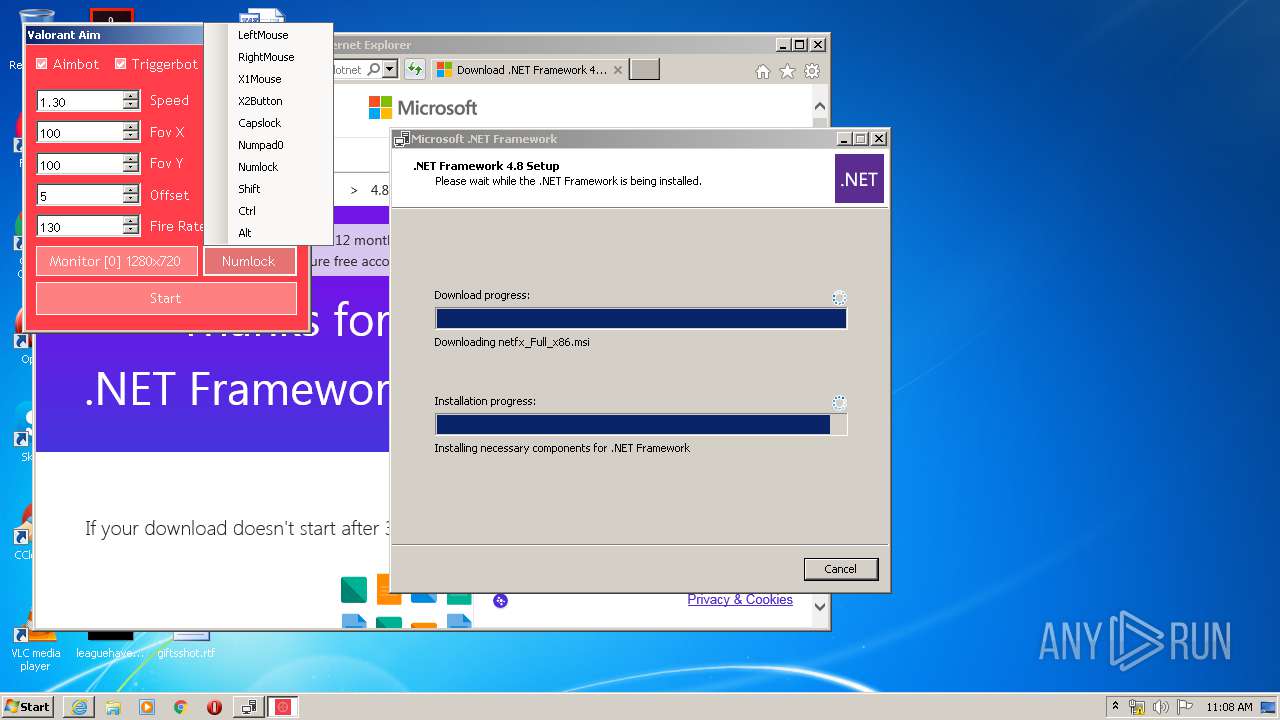
Task: Click the Speed value field showing 1.30
Action: click(80, 101)
